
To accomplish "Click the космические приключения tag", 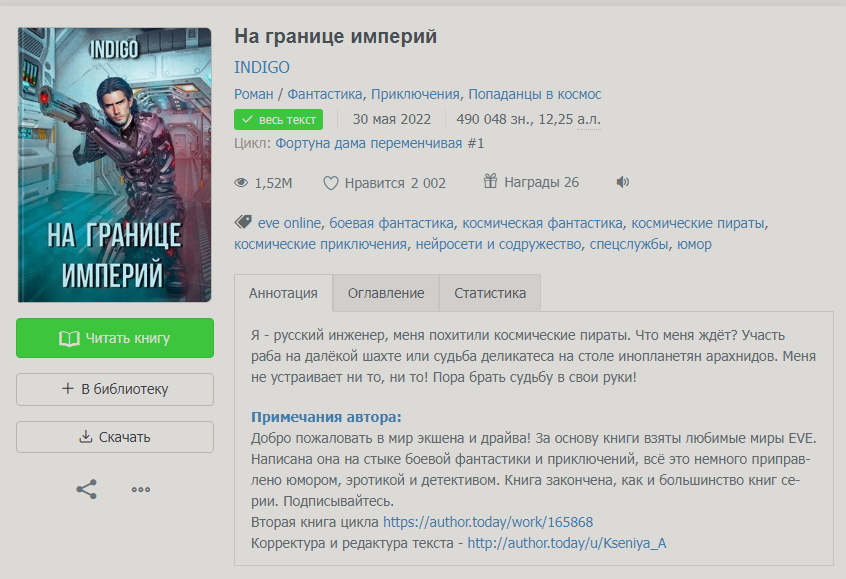I will 320,244.
